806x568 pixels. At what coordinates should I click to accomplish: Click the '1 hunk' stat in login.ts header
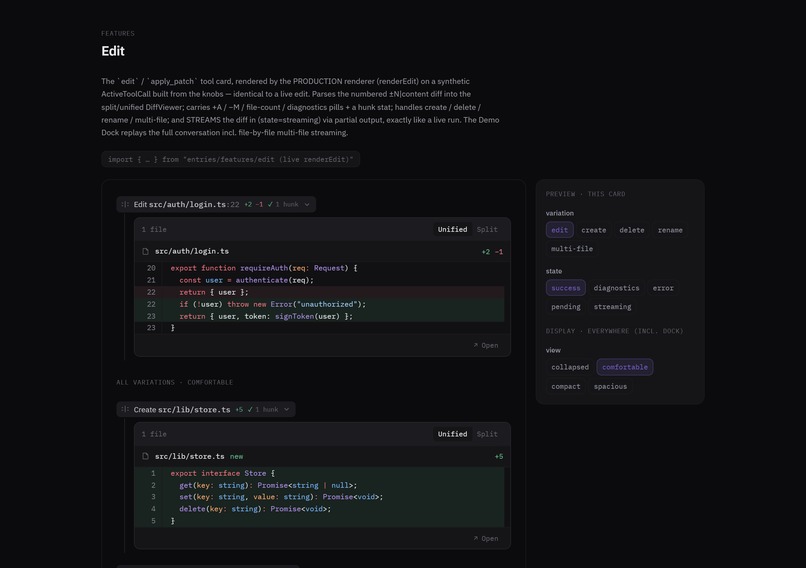(287, 205)
